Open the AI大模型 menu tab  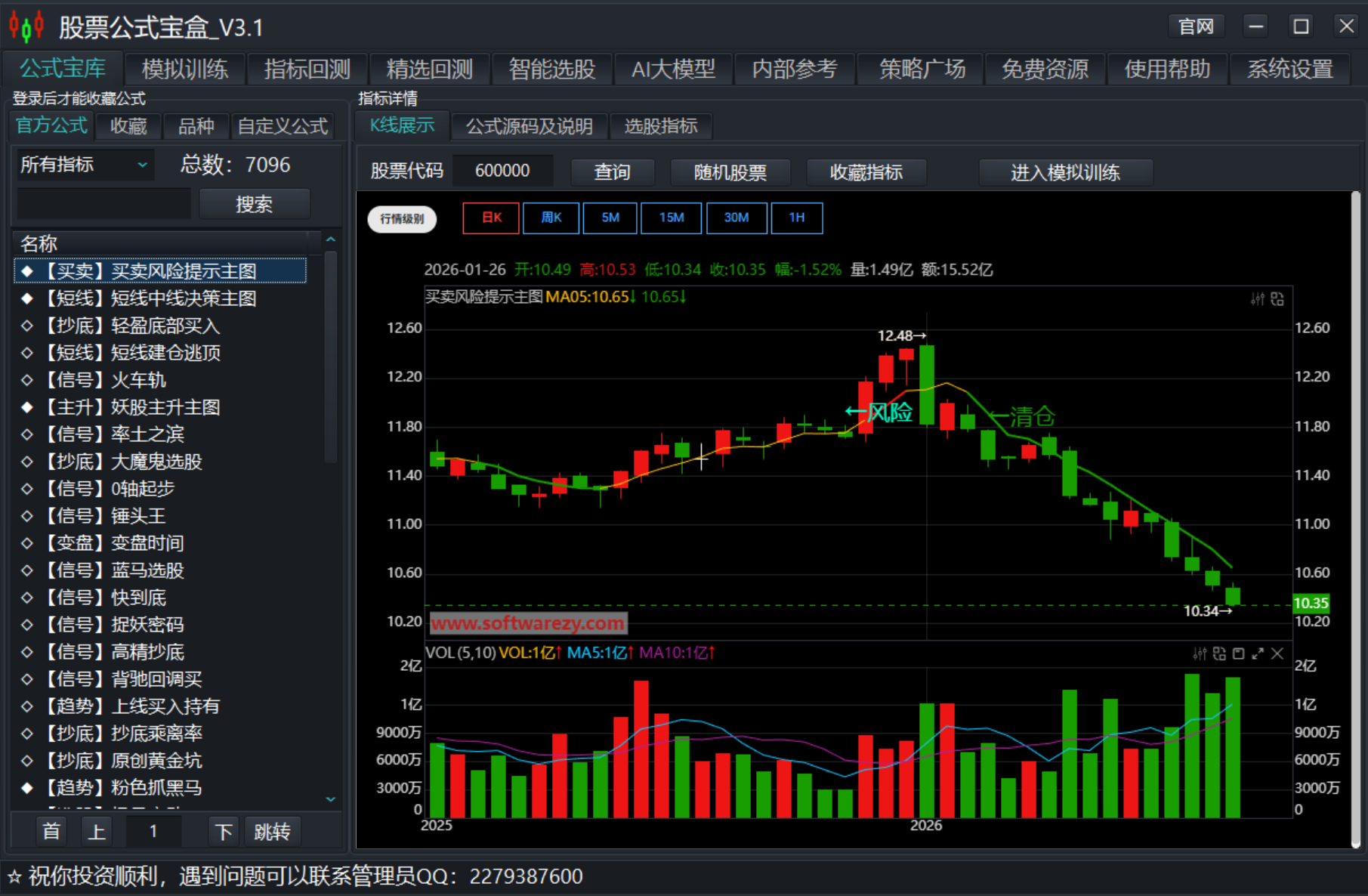tap(675, 69)
